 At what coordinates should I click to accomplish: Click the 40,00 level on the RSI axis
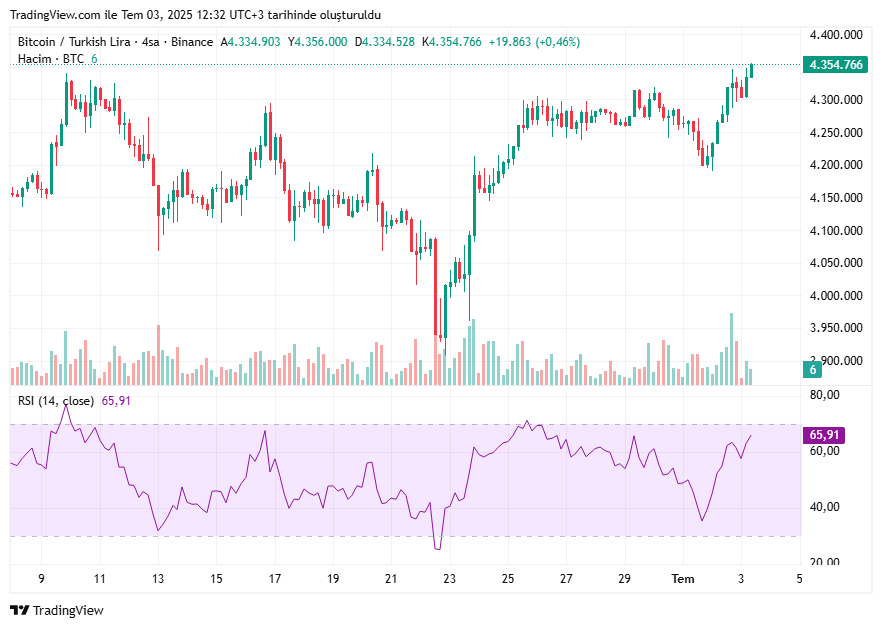824,507
